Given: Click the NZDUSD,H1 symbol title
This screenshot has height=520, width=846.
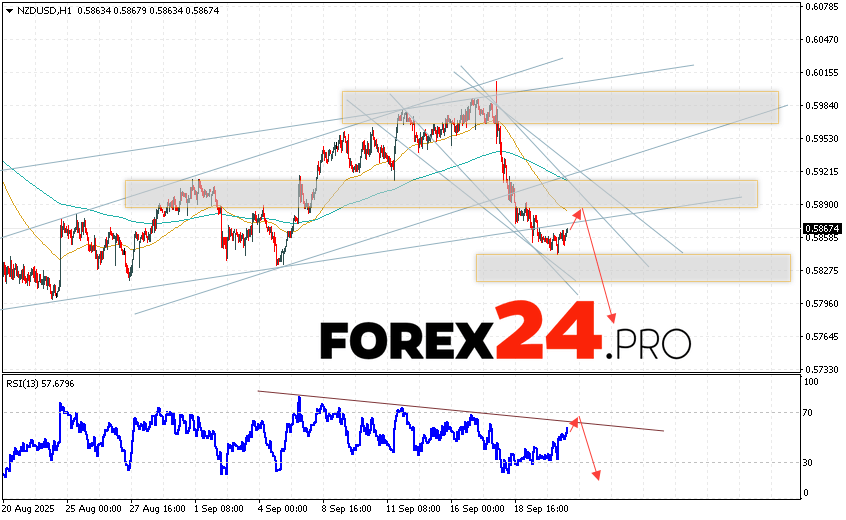Looking at the screenshot, I should click(38, 10).
